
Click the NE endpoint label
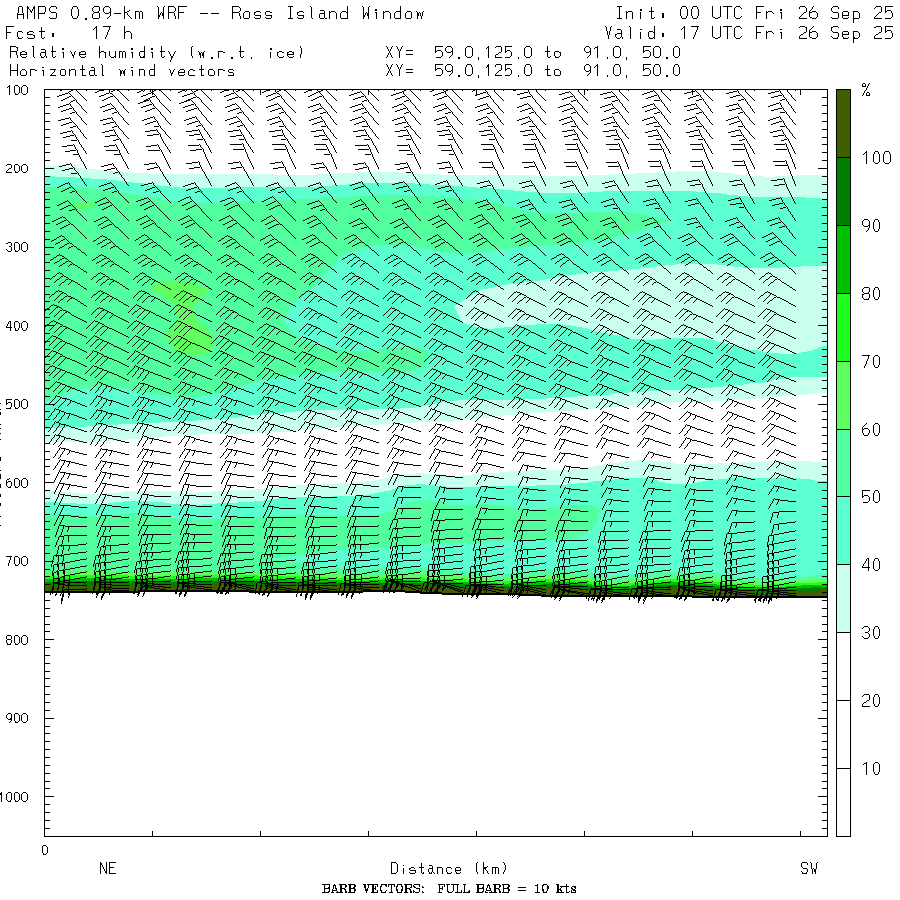(108, 868)
